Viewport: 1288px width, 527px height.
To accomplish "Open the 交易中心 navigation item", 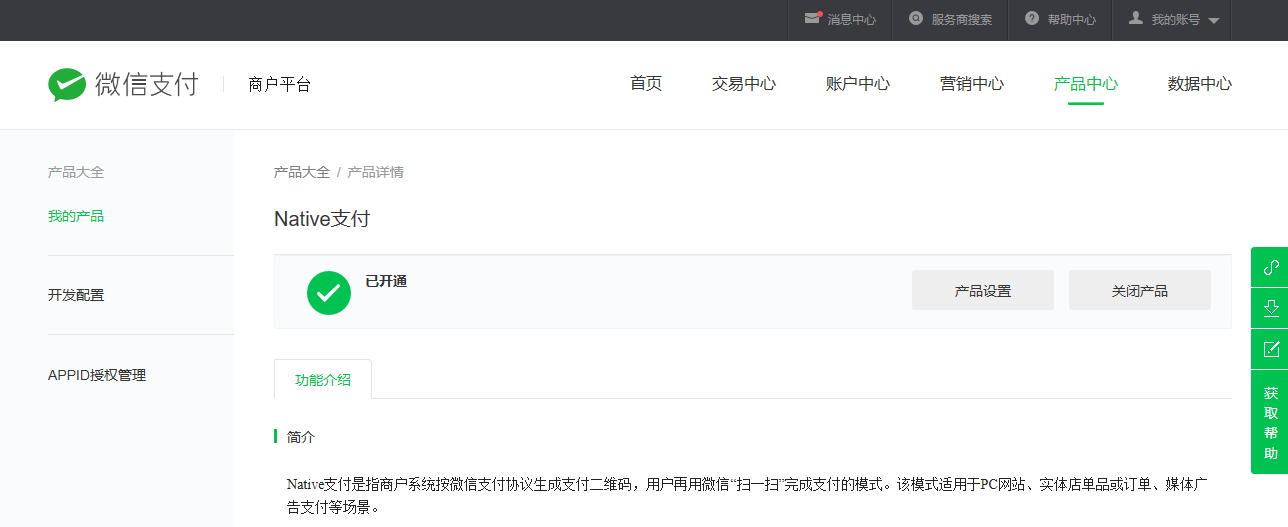I will tap(744, 84).
